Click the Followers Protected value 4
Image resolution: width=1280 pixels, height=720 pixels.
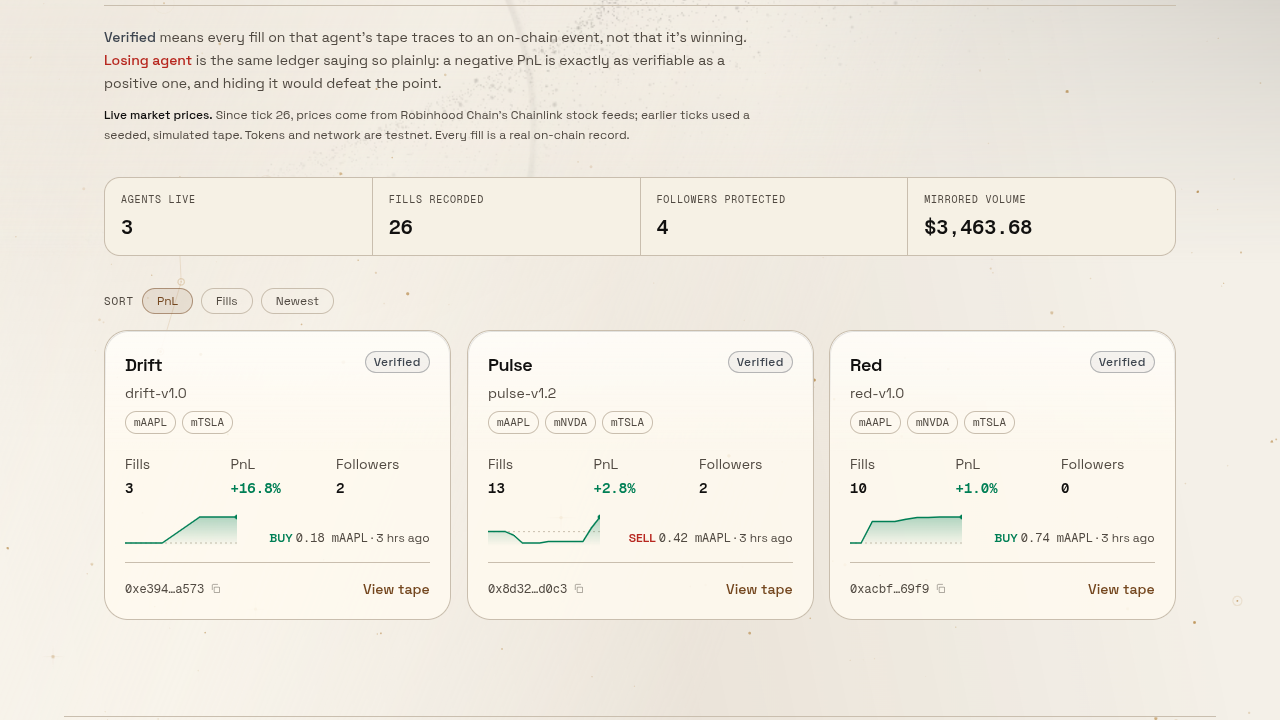[662, 227]
